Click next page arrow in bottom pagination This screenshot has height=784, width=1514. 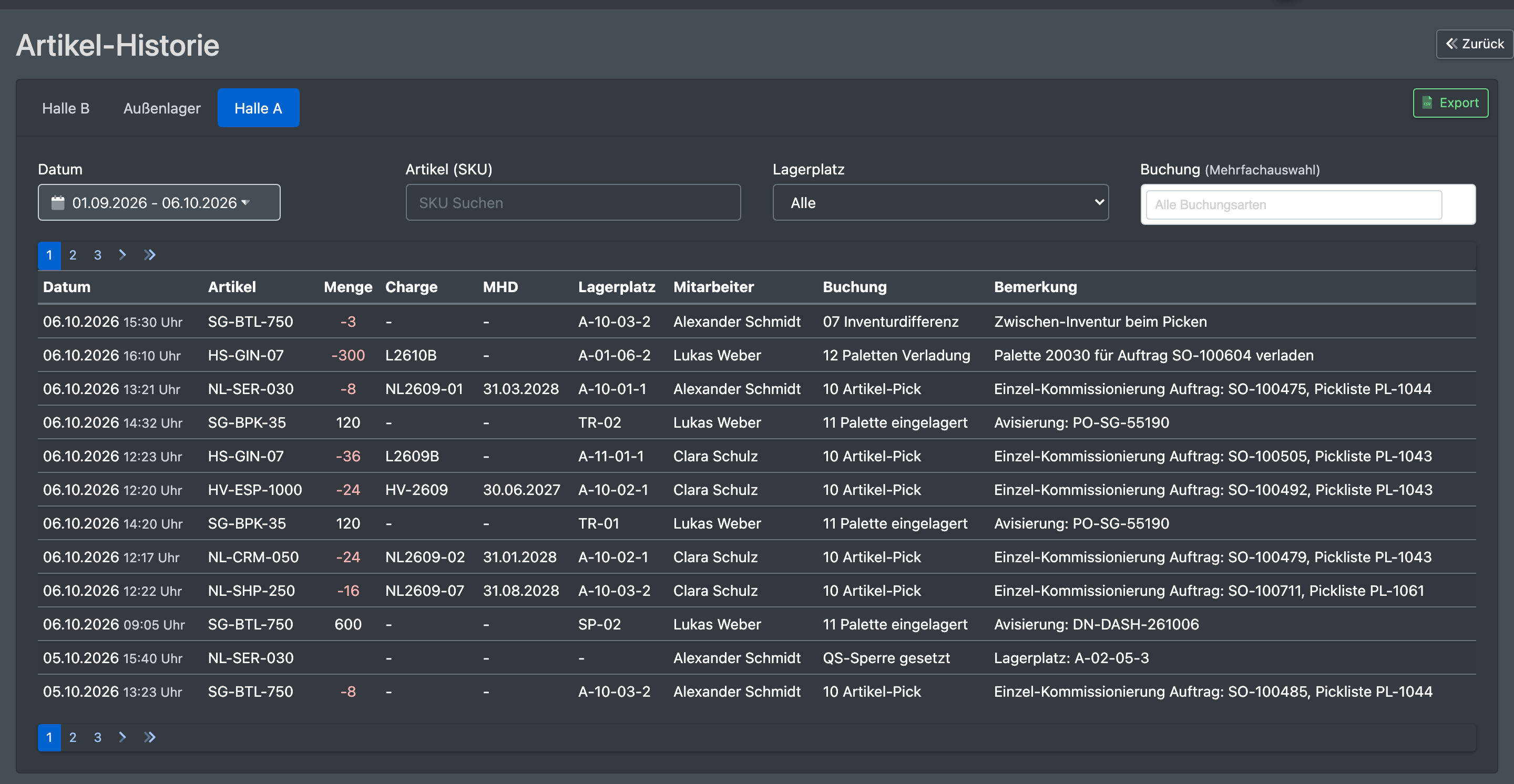122,737
